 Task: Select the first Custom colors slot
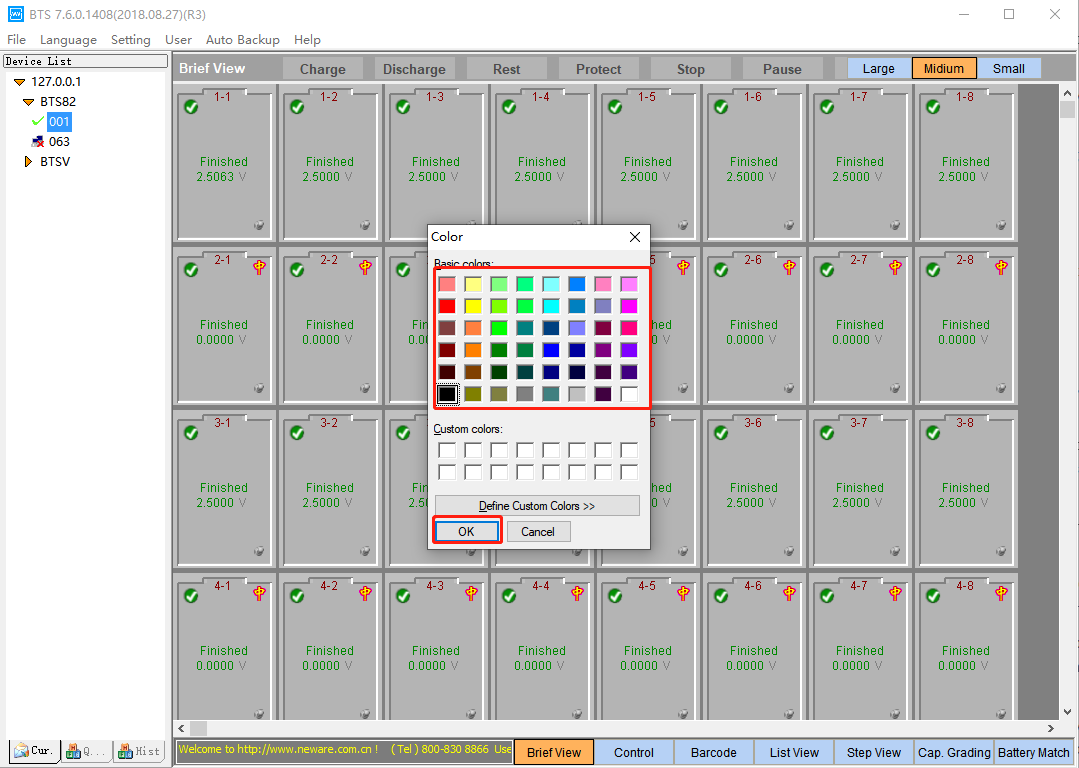447,450
